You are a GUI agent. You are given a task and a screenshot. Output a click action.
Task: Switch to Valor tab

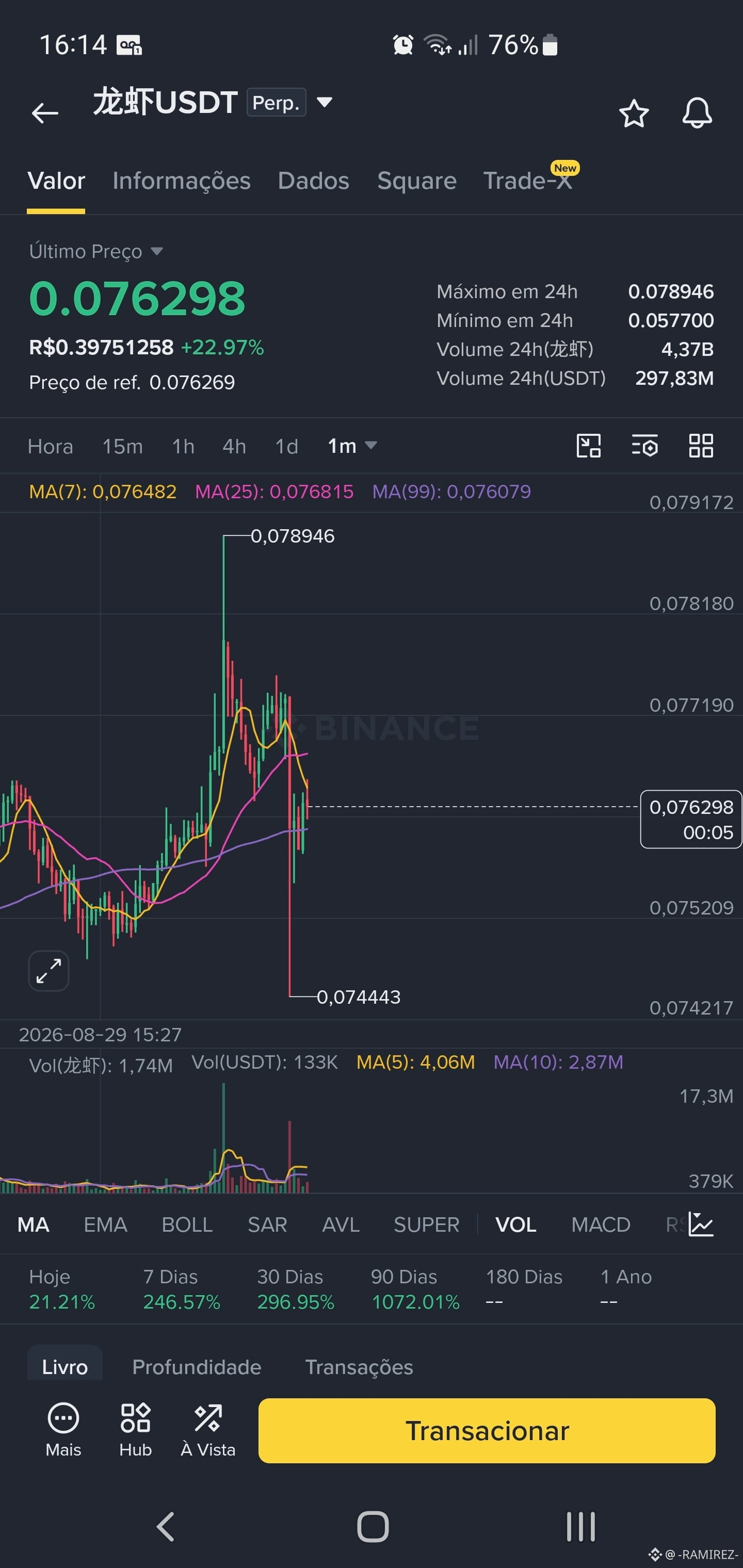click(x=56, y=181)
